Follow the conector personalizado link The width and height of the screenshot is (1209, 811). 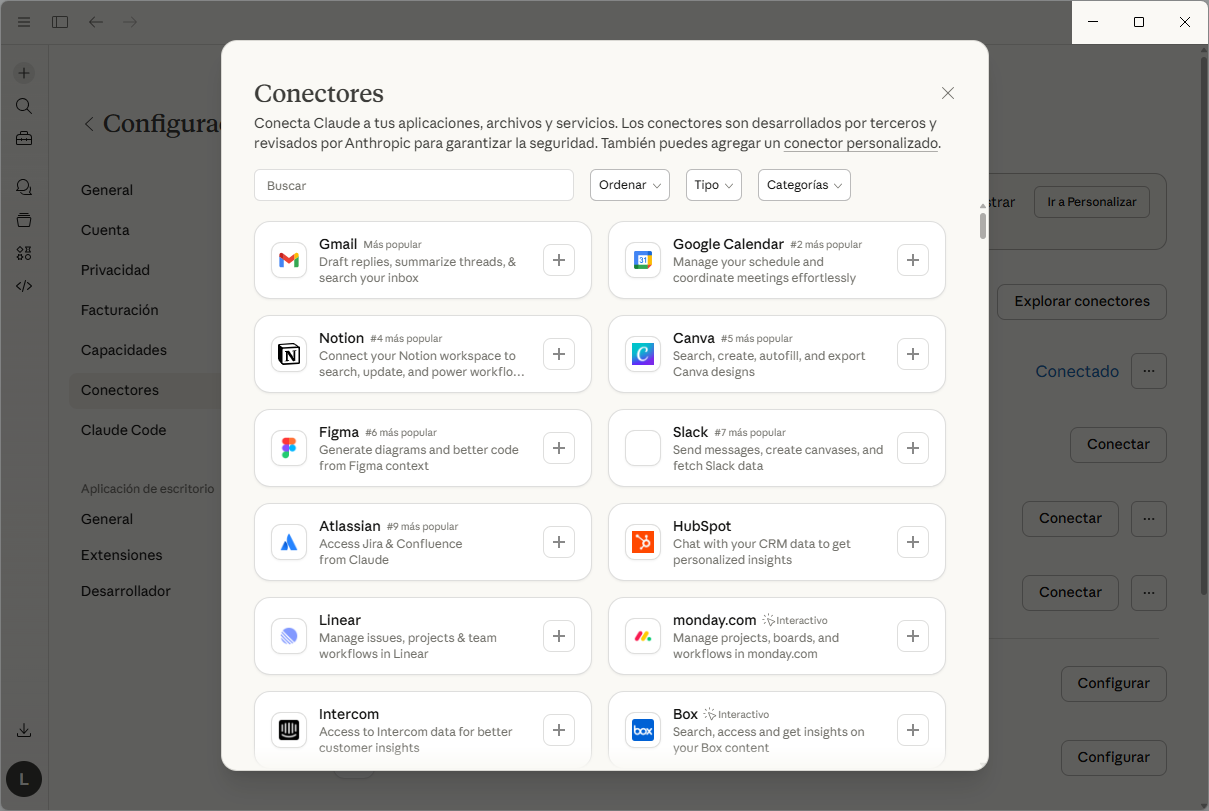(x=861, y=144)
